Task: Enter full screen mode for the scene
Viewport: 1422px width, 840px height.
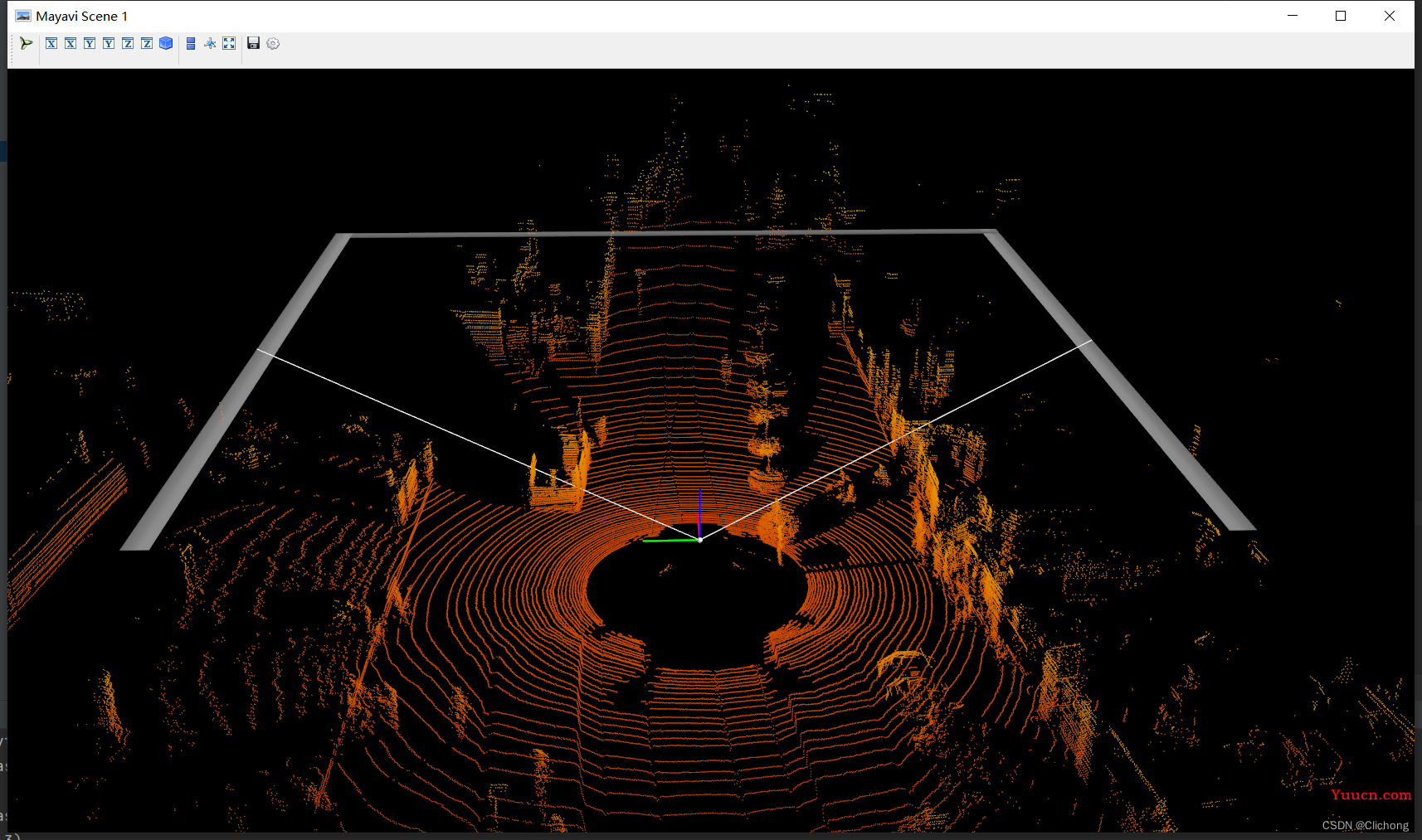Action: click(x=229, y=43)
